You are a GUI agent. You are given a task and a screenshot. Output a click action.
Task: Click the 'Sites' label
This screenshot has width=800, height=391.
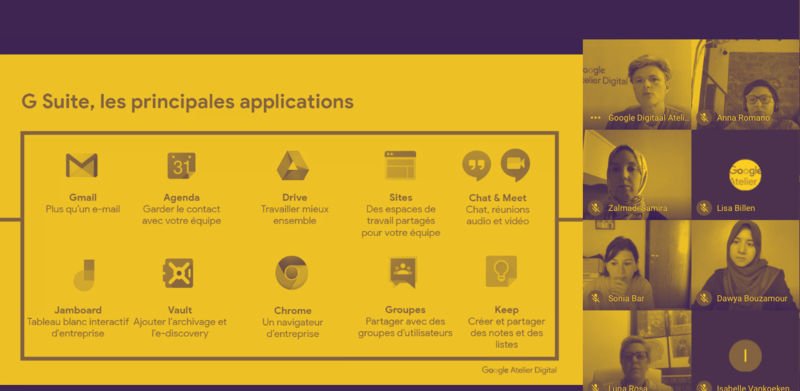401,198
